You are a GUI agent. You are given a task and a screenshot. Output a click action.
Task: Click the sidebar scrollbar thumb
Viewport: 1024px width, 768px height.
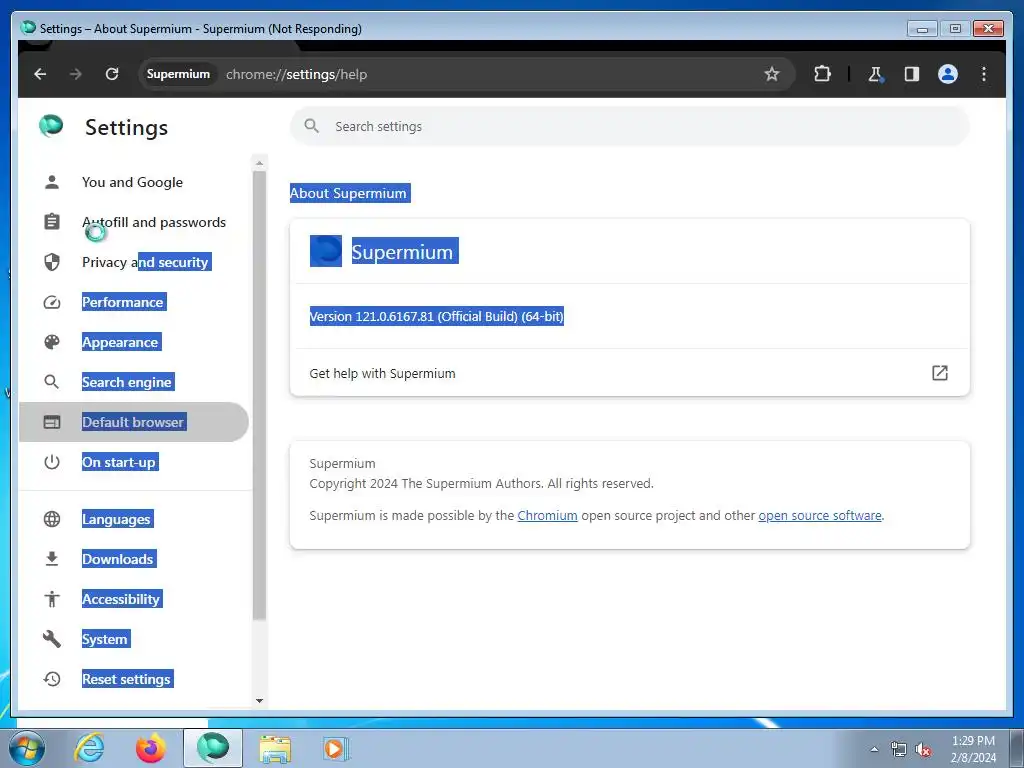click(x=259, y=395)
